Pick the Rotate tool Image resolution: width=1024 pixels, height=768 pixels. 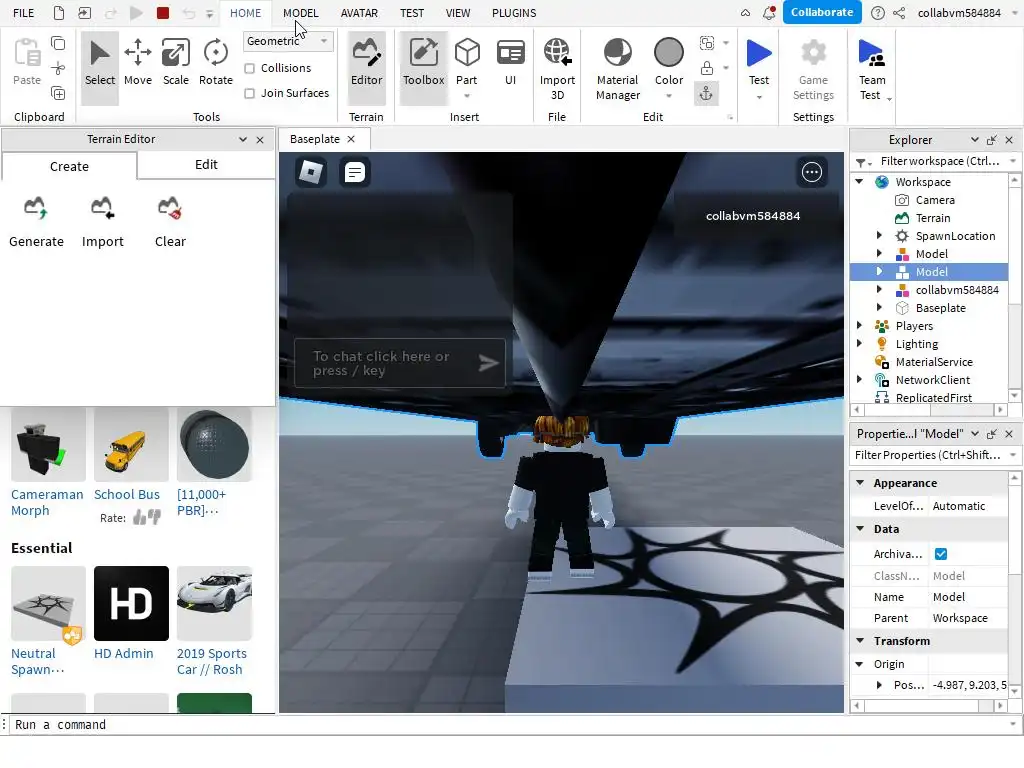coord(216,63)
